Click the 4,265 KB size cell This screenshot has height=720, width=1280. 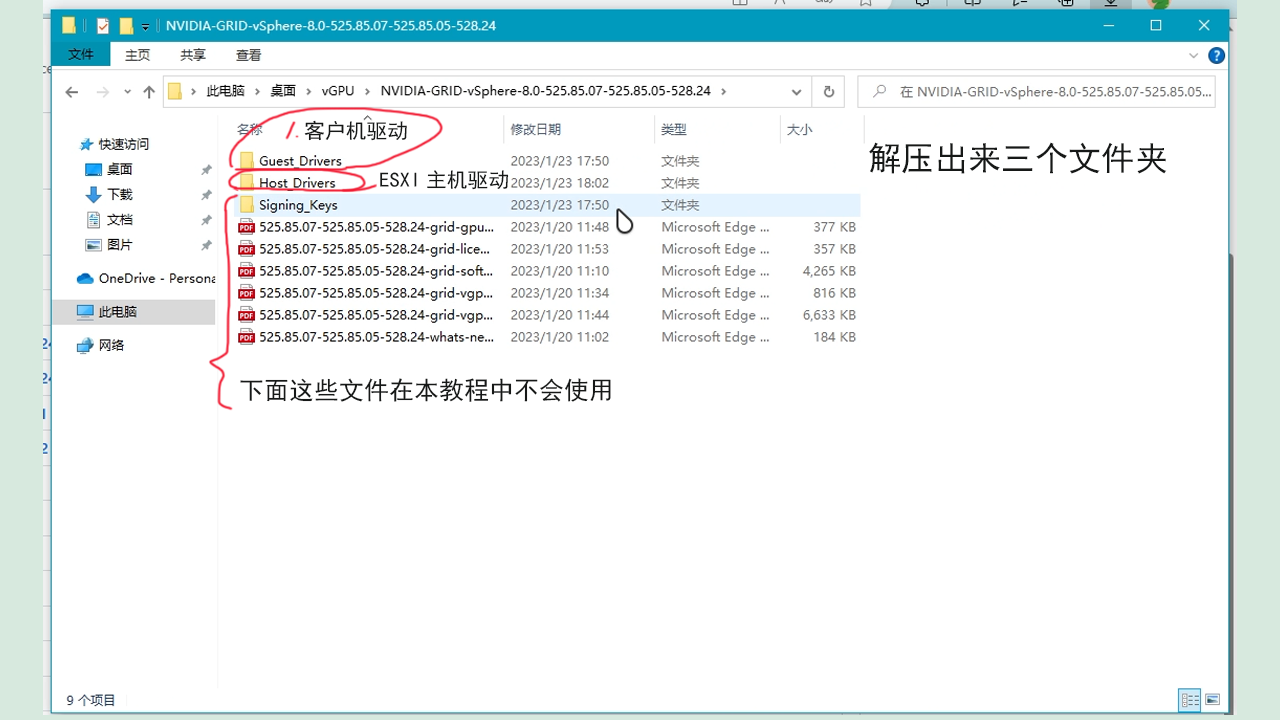tap(829, 271)
